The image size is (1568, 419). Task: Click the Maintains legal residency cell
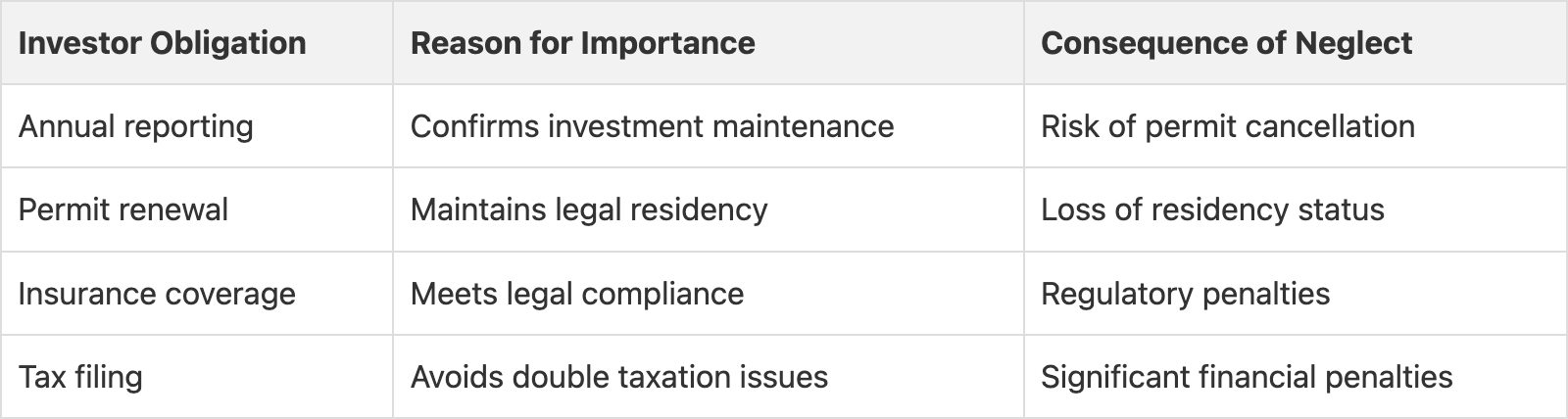[x=588, y=209]
